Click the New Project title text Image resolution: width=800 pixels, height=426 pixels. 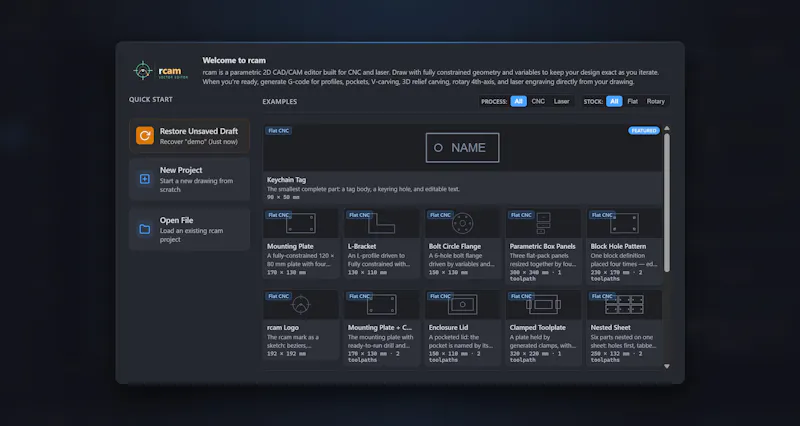181,170
